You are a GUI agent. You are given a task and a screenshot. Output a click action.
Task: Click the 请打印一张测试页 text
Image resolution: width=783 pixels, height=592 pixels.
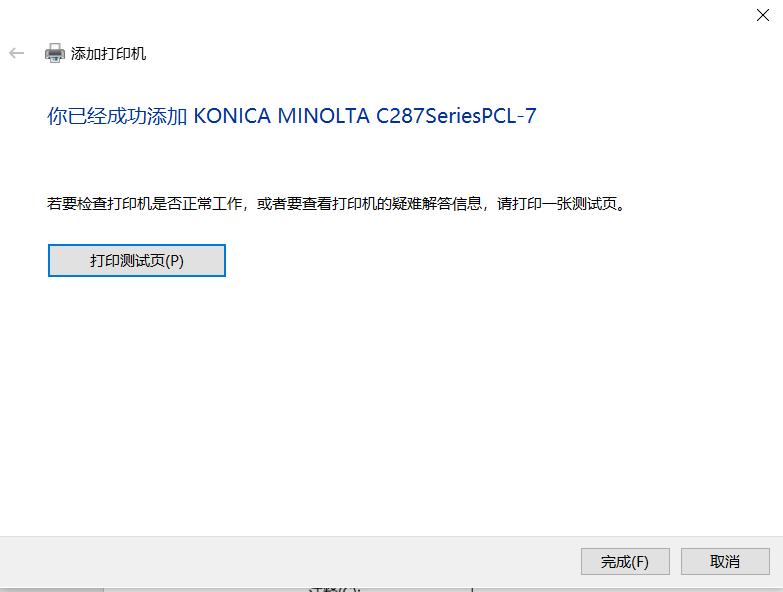point(557,204)
